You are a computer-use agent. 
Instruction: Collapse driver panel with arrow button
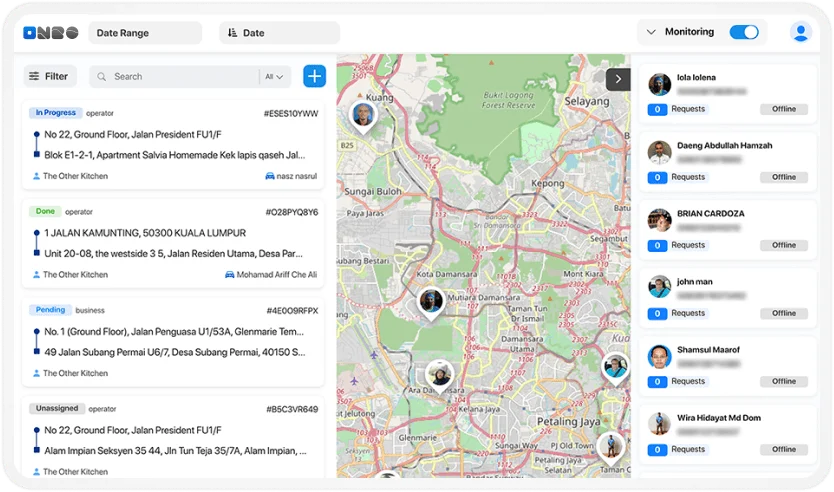coord(618,78)
